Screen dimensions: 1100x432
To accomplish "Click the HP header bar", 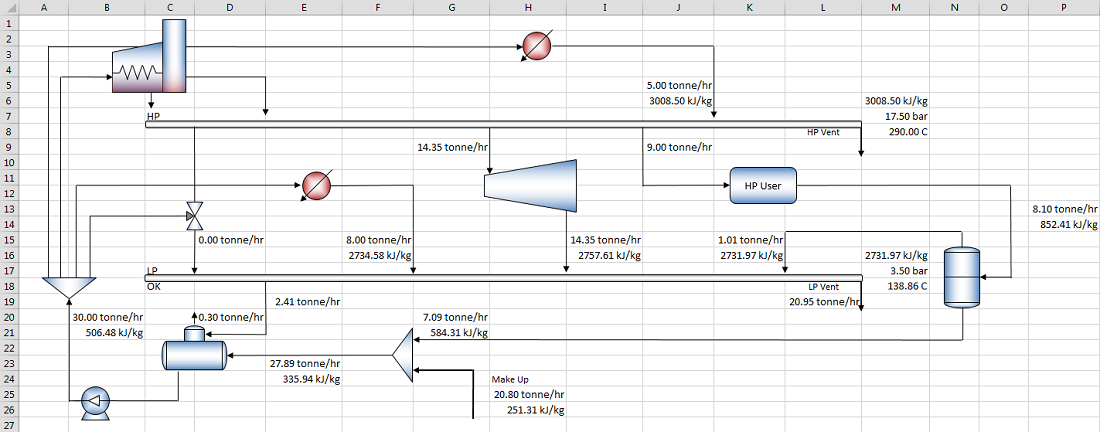I will coord(503,124).
